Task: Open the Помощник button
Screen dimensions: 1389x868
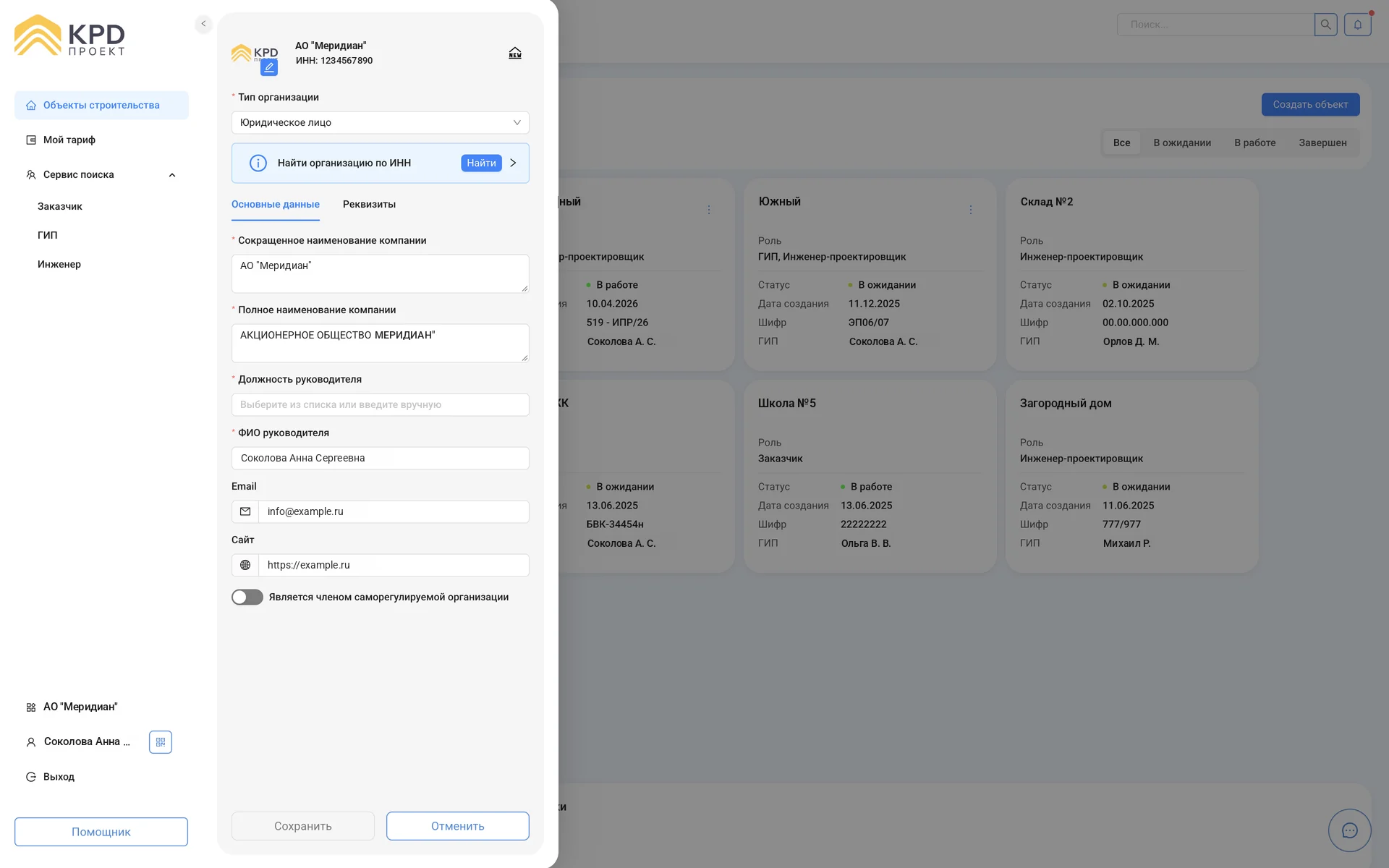Action: (101, 832)
